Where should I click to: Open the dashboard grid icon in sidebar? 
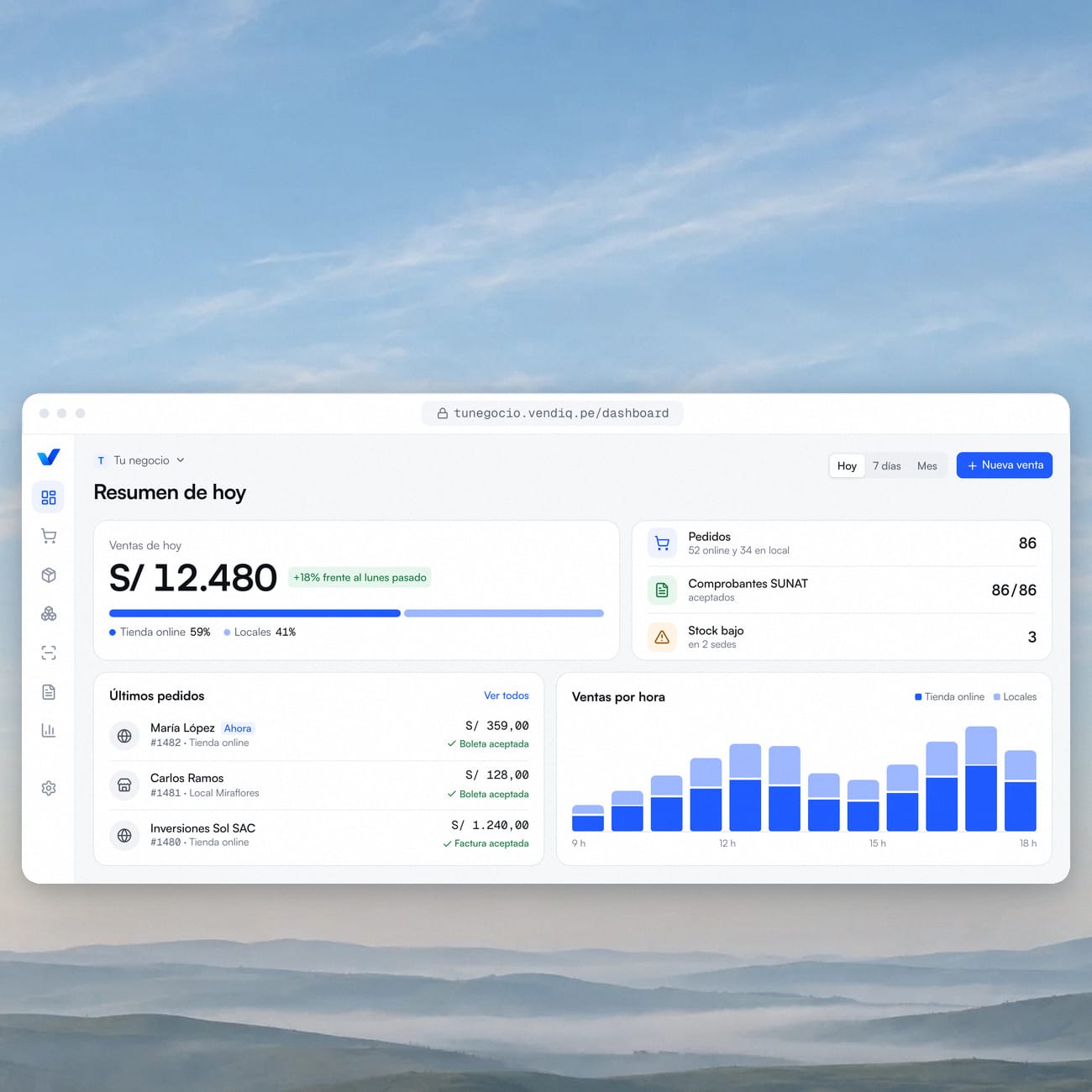(49, 497)
